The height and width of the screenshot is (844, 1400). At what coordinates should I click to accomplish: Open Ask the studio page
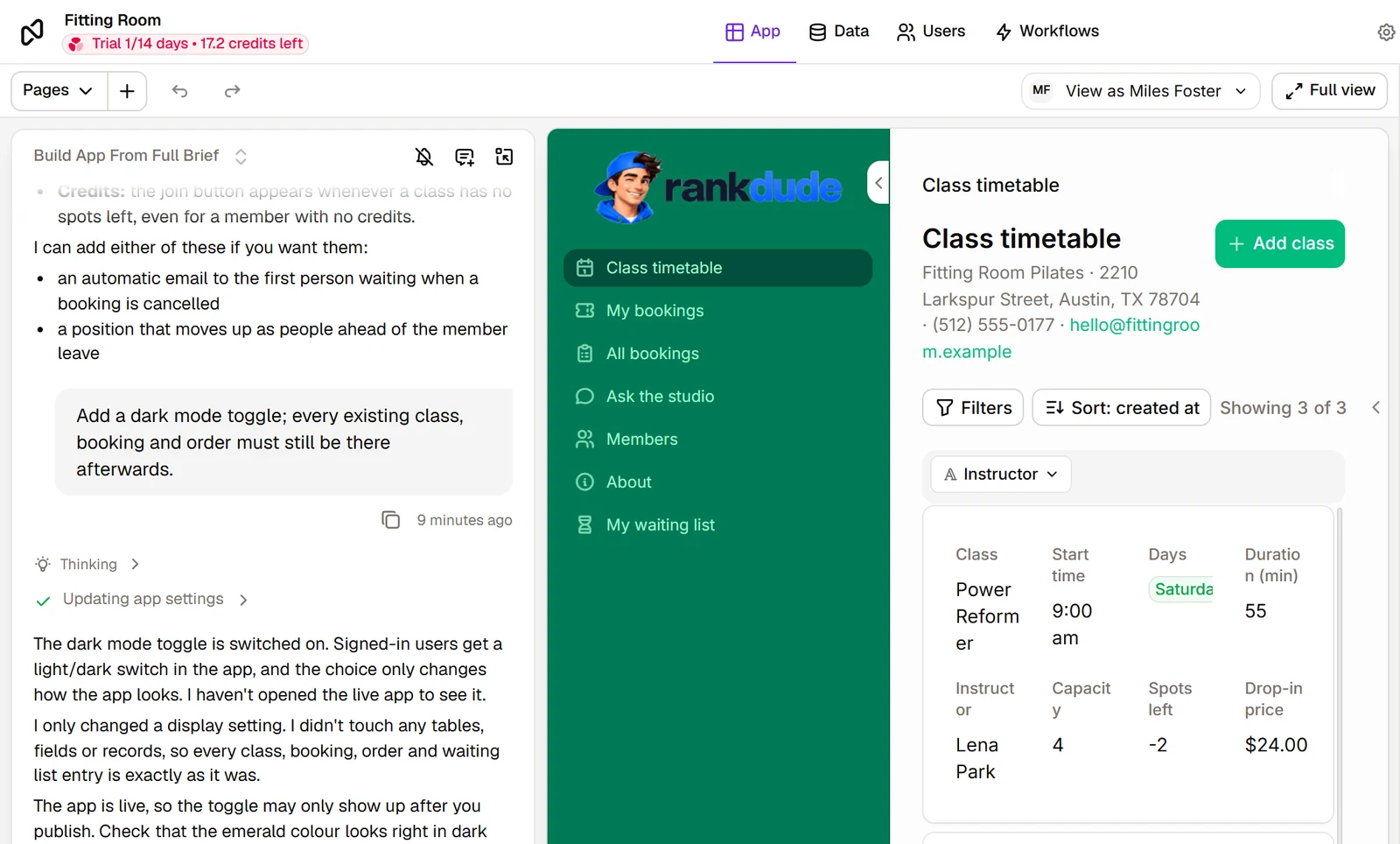[x=718, y=397]
